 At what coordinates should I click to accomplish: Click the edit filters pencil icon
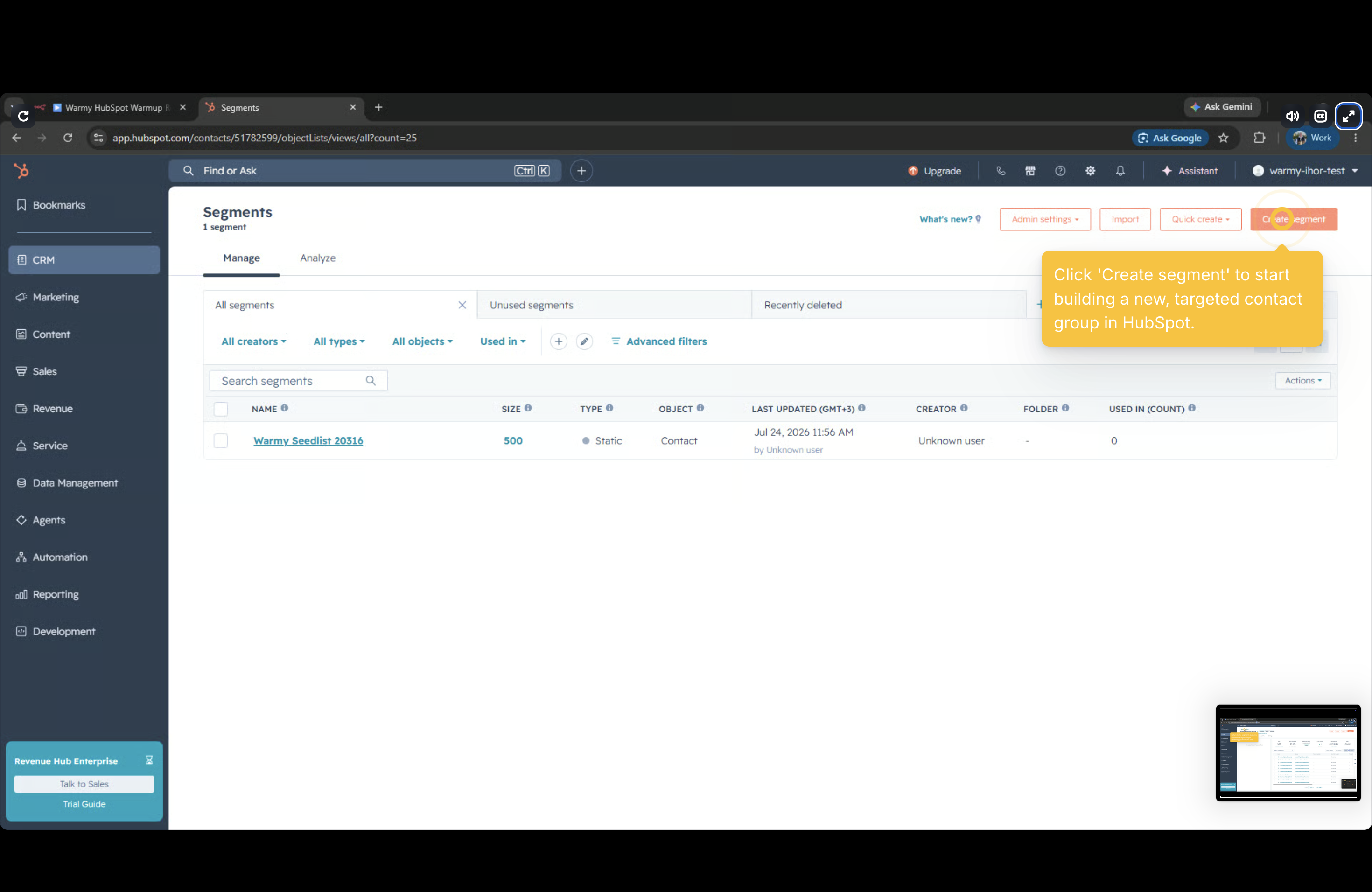(x=585, y=341)
